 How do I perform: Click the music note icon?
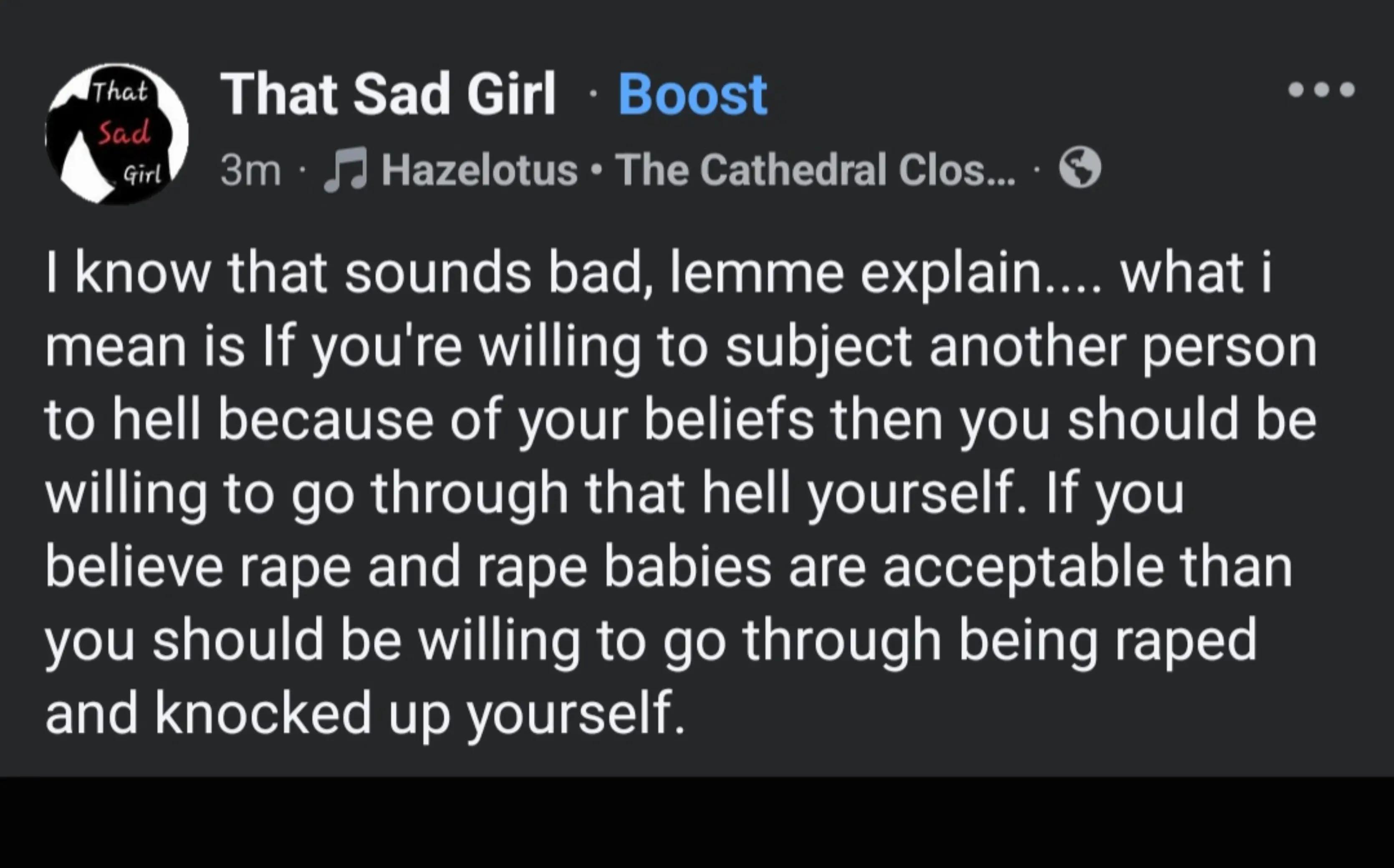(x=344, y=169)
